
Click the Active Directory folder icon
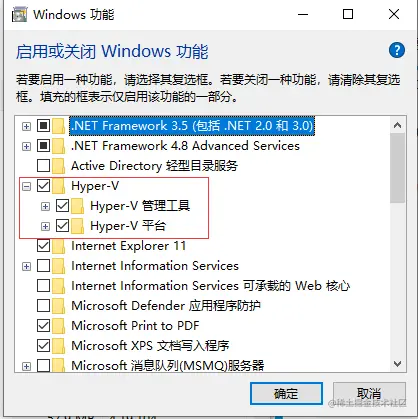pos(59,166)
